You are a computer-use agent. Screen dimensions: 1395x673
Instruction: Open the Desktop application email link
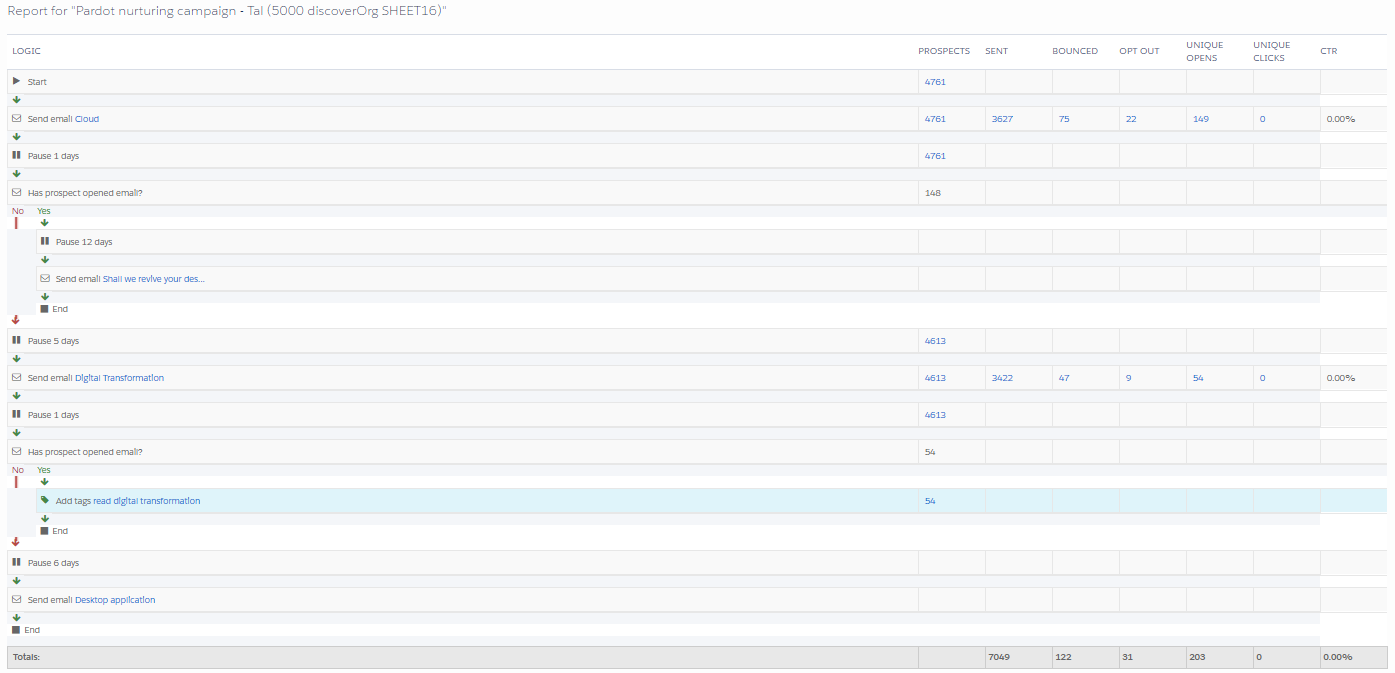click(x=115, y=600)
